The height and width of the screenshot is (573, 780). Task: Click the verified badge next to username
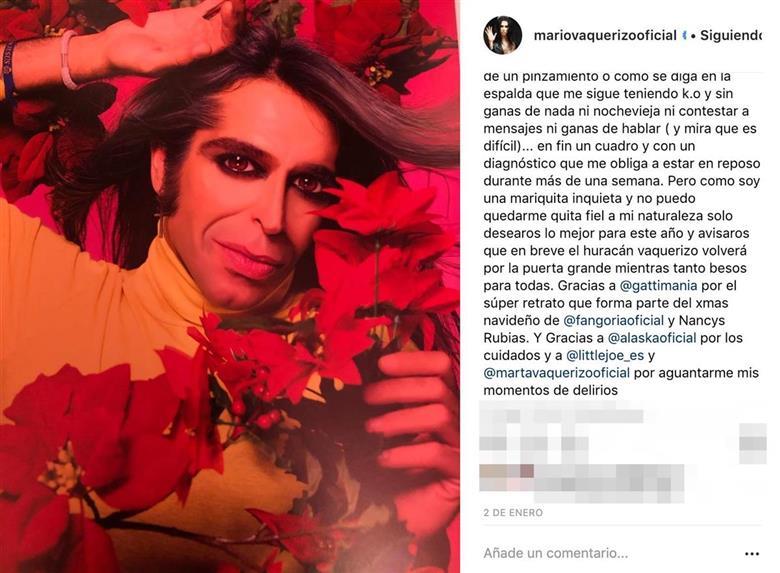tap(685, 36)
